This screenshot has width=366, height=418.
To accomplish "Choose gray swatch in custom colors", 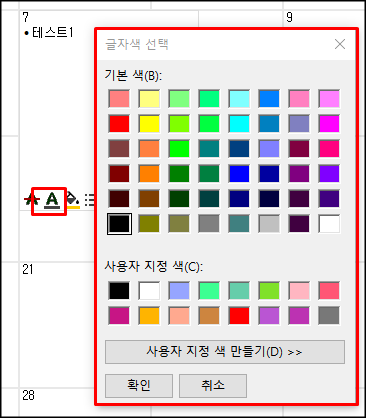I will (x=329, y=316).
